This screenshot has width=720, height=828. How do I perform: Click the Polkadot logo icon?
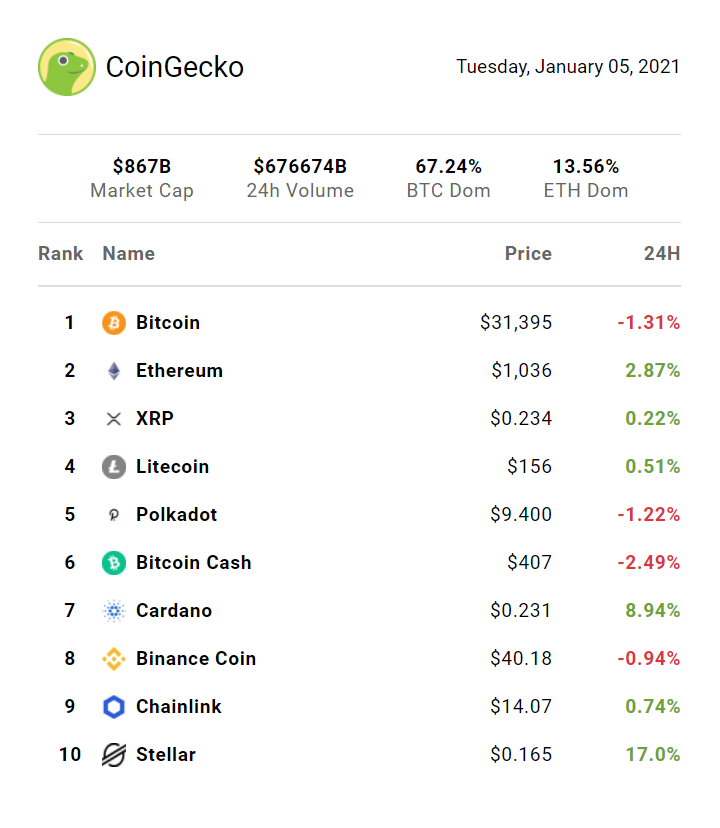tap(114, 515)
